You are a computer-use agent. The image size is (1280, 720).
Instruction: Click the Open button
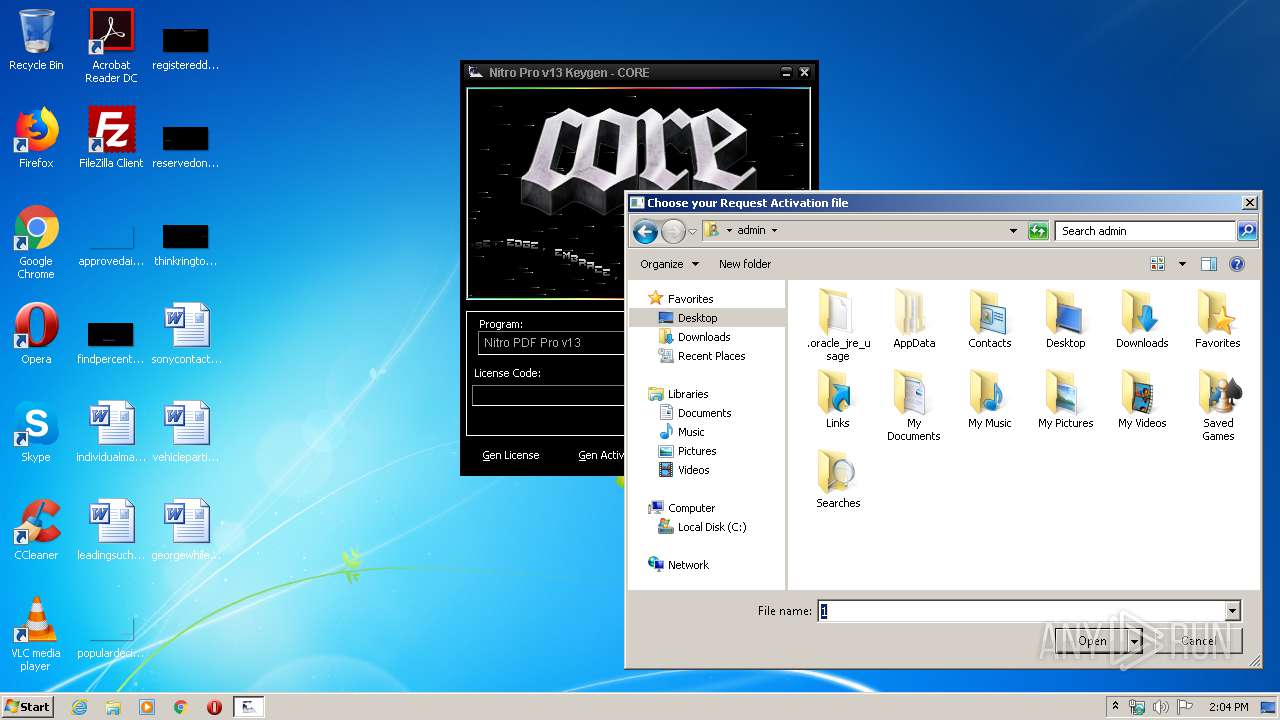(1092, 641)
